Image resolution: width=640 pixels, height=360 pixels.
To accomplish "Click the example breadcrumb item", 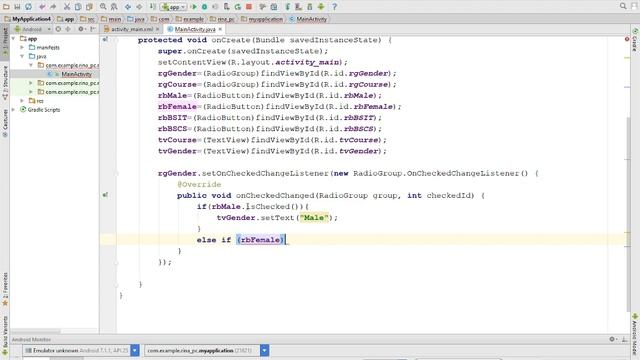I will pos(190,19).
